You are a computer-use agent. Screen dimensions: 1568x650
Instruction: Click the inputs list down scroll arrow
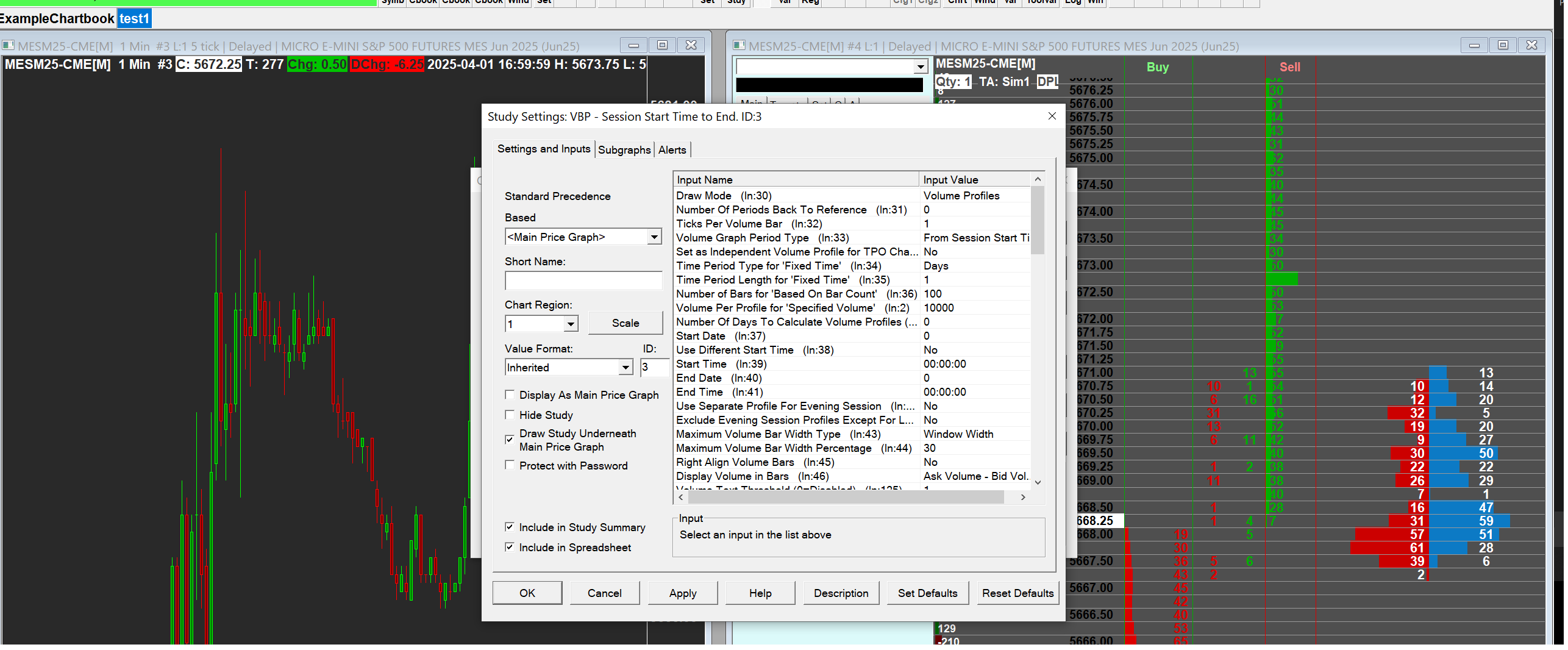[1038, 482]
